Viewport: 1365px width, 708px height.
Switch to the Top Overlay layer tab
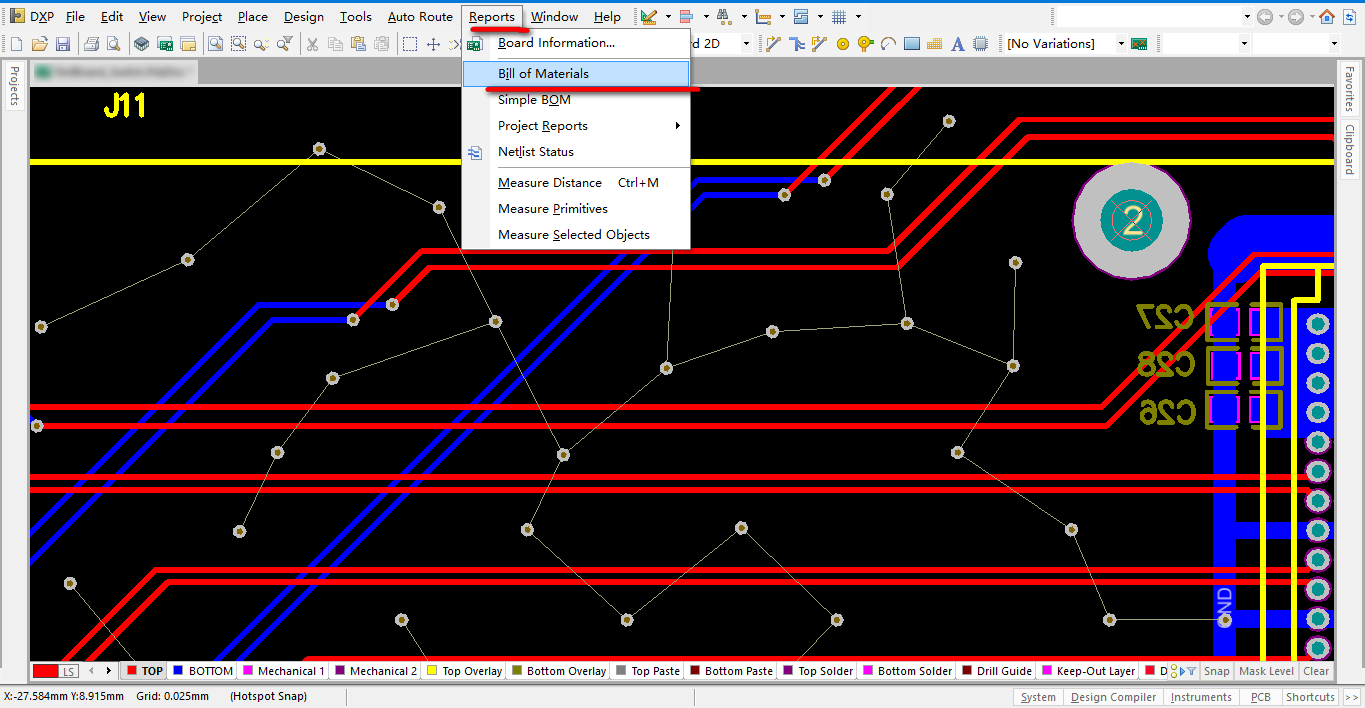(464, 671)
